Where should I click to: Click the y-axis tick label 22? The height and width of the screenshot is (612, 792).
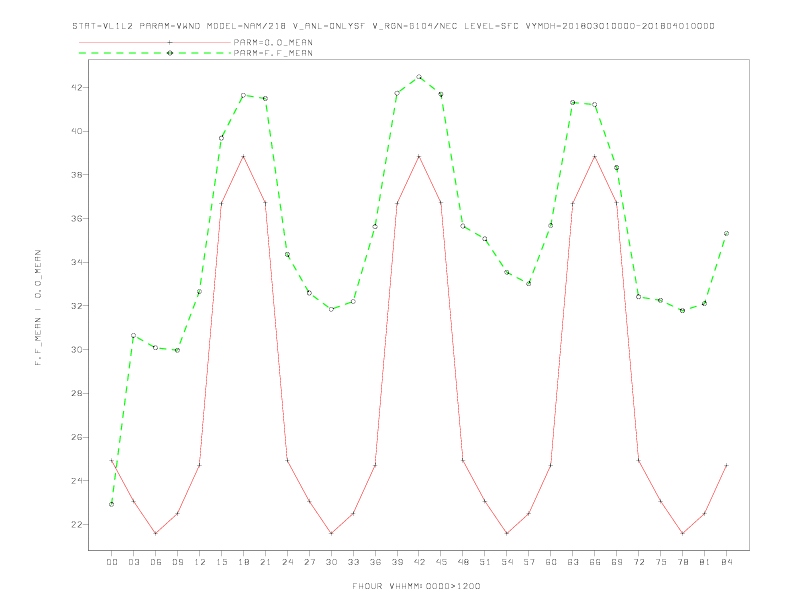coord(76,525)
